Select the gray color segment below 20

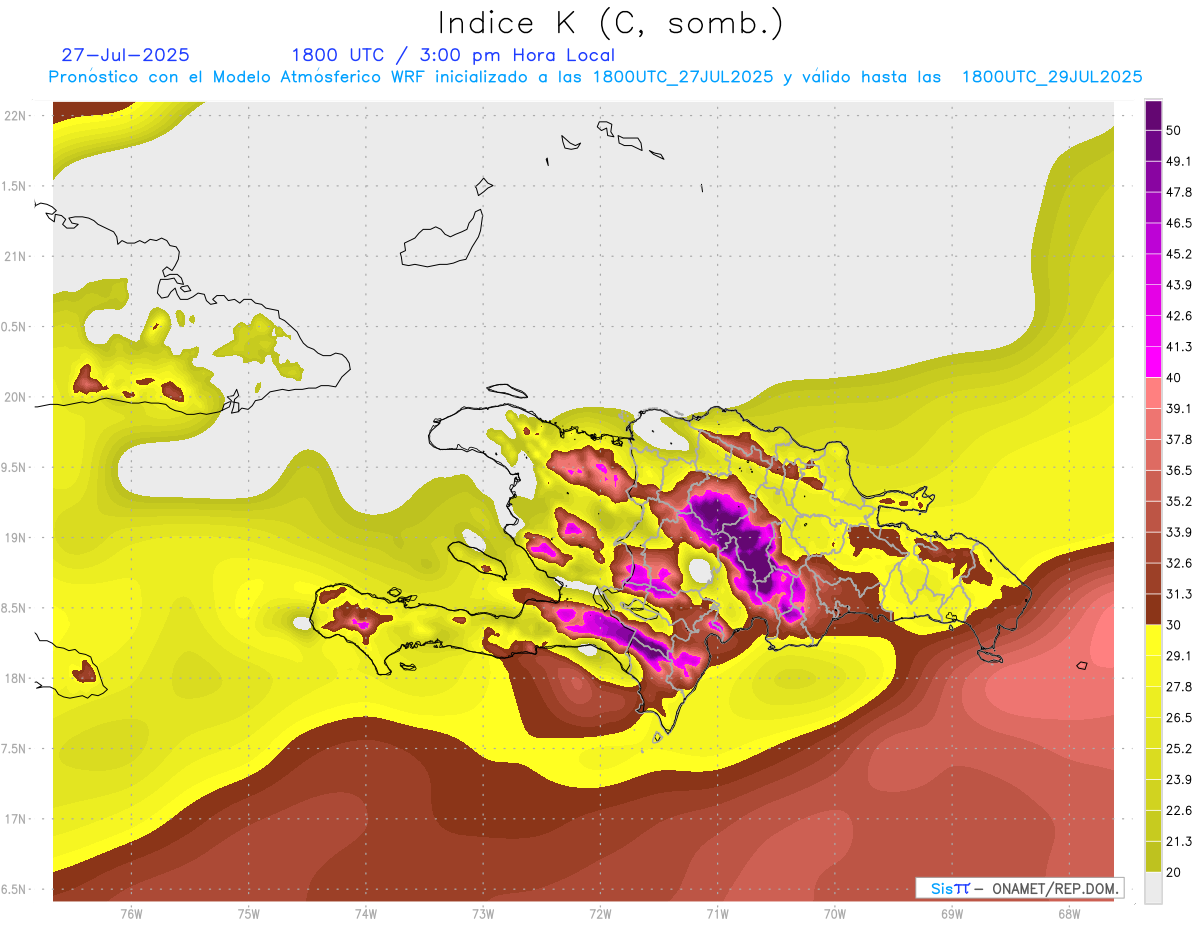click(1154, 887)
